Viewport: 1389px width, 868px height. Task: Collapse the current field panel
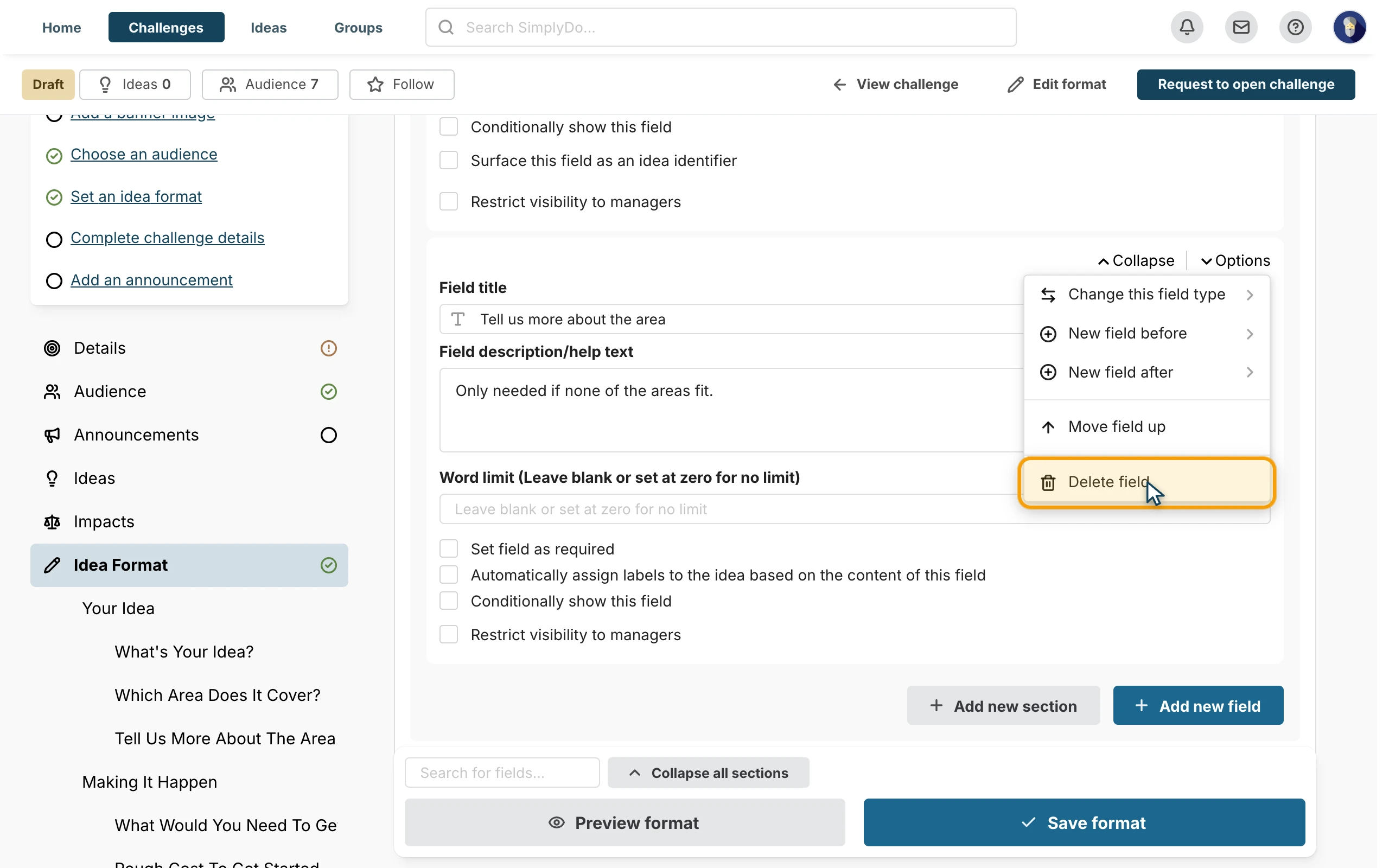tap(1136, 260)
